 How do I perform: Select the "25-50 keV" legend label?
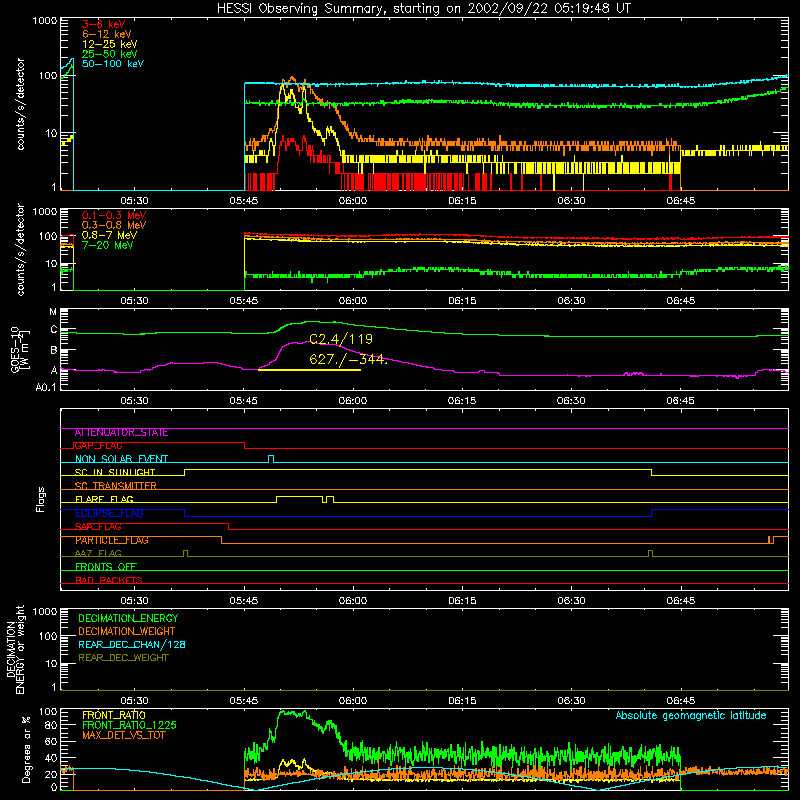point(110,54)
